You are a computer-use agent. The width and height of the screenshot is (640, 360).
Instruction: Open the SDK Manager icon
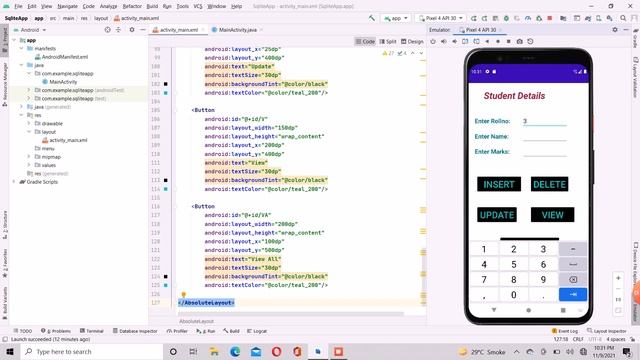[x=609, y=18]
